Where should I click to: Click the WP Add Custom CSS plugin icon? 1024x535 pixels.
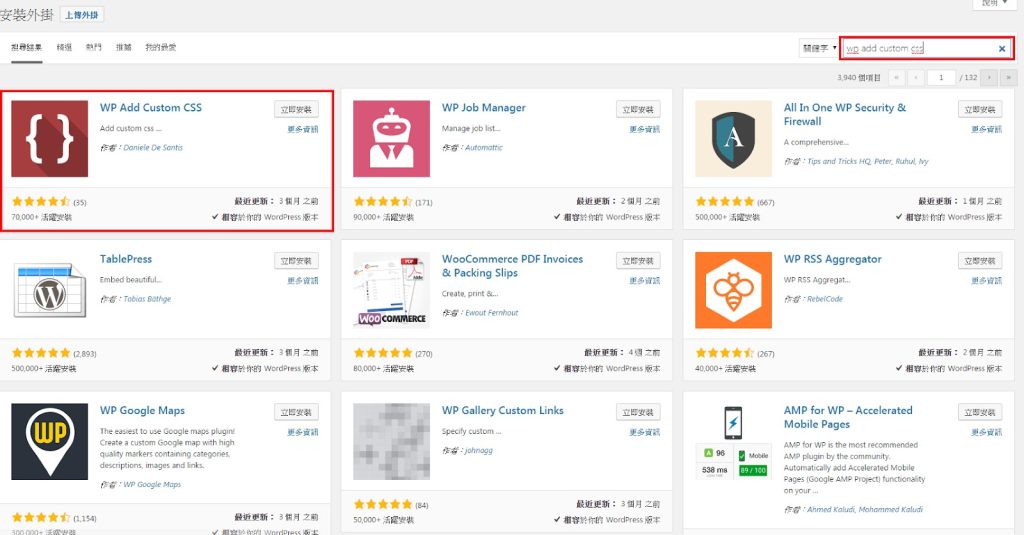[x=50, y=138]
